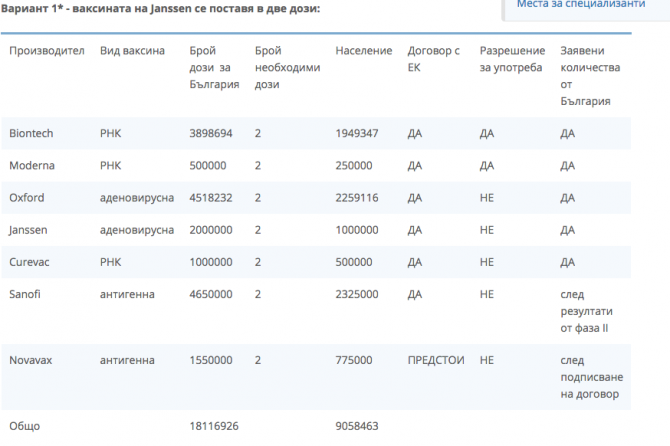Click the Curevac manufacturer cell

click(31, 262)
